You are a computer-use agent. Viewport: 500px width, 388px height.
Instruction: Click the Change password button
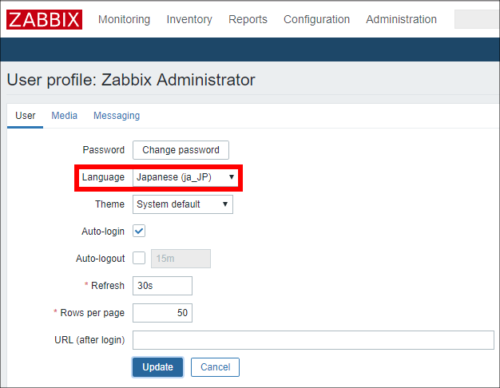181,150
